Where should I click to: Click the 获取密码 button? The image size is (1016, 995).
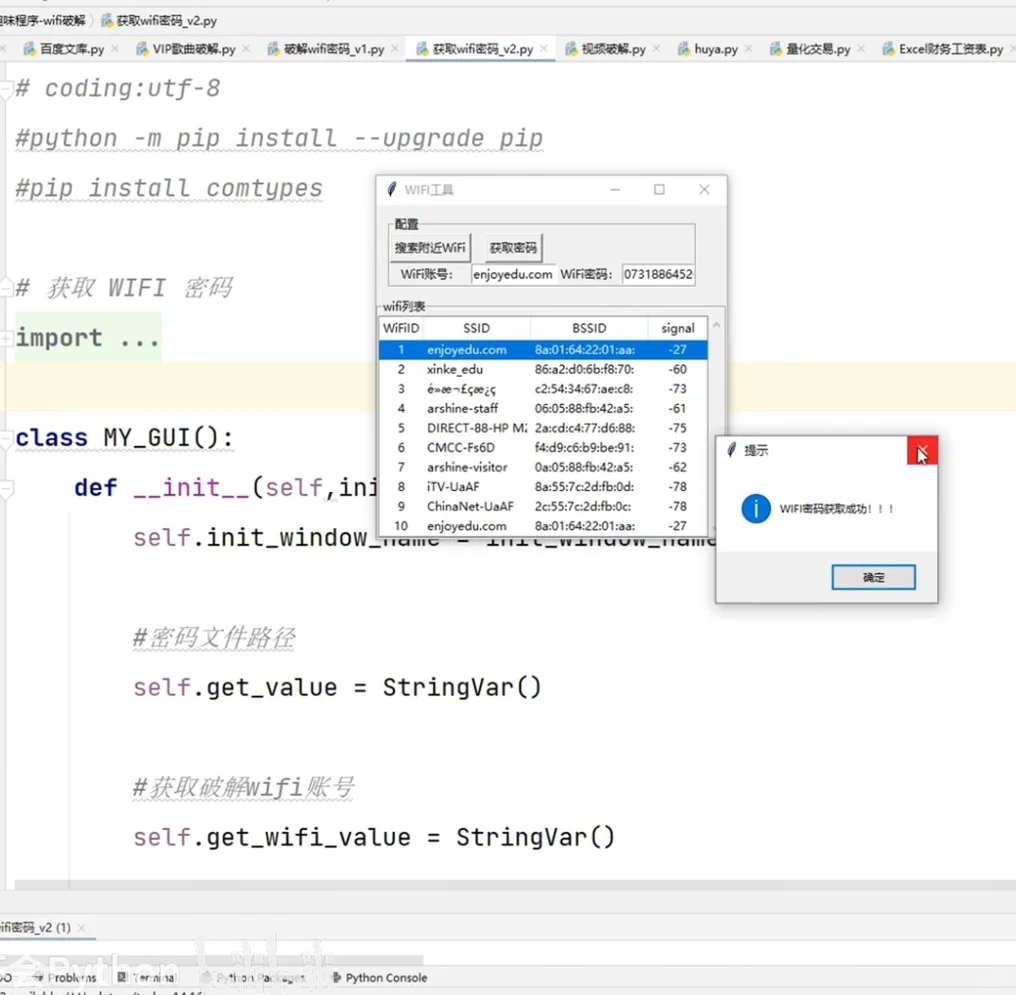coord(513,247)
